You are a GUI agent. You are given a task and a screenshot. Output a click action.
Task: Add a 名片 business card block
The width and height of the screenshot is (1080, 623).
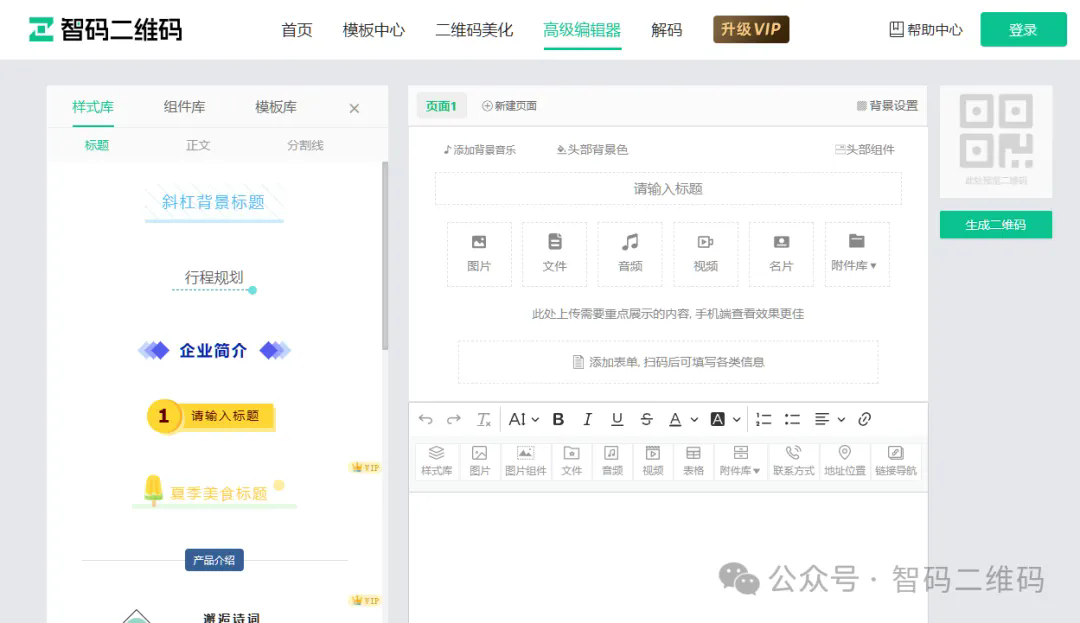[x=781, y=253]
